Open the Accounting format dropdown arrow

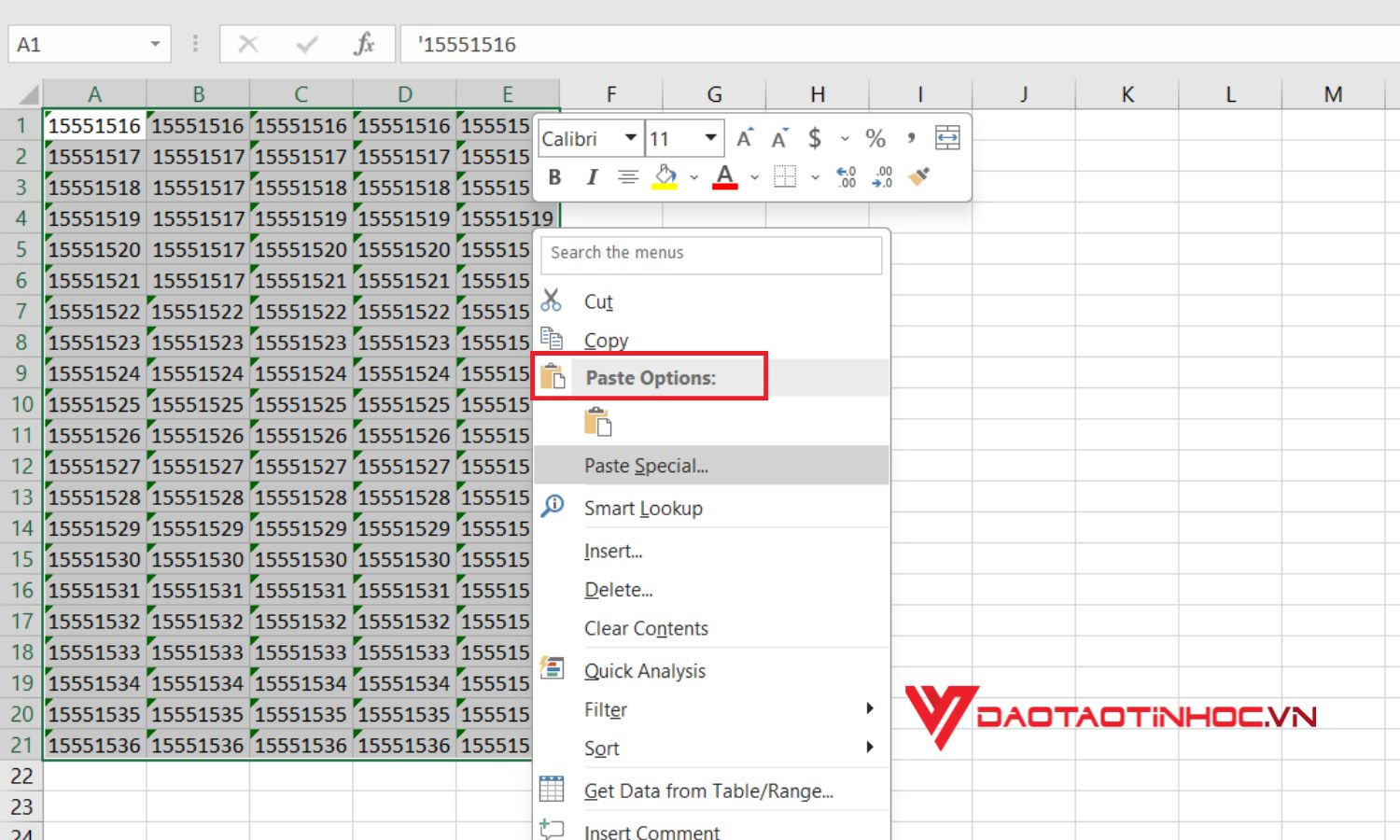[x=845, y=139]
